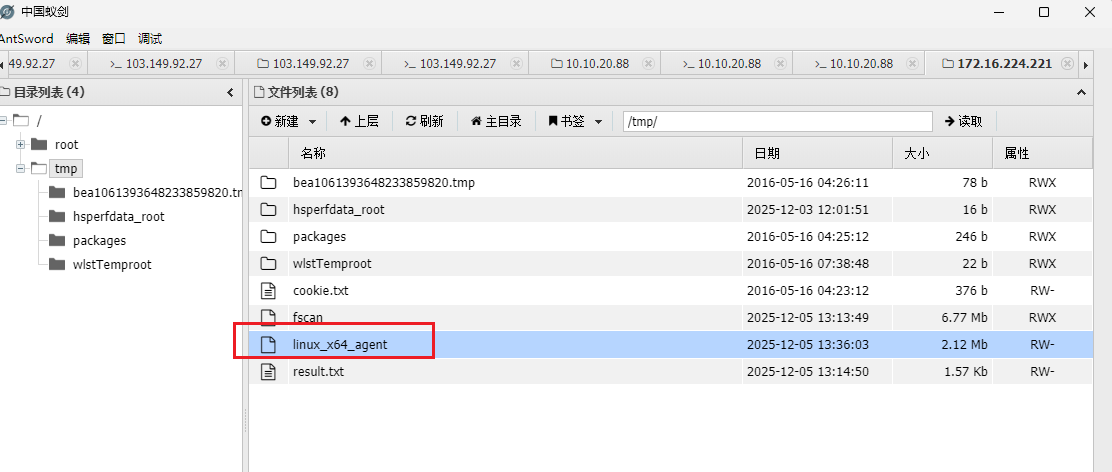The height and width of the screenshot is (472, 1112).
Task: Click the 刷新 refresh button
Action: coord(424,122)
